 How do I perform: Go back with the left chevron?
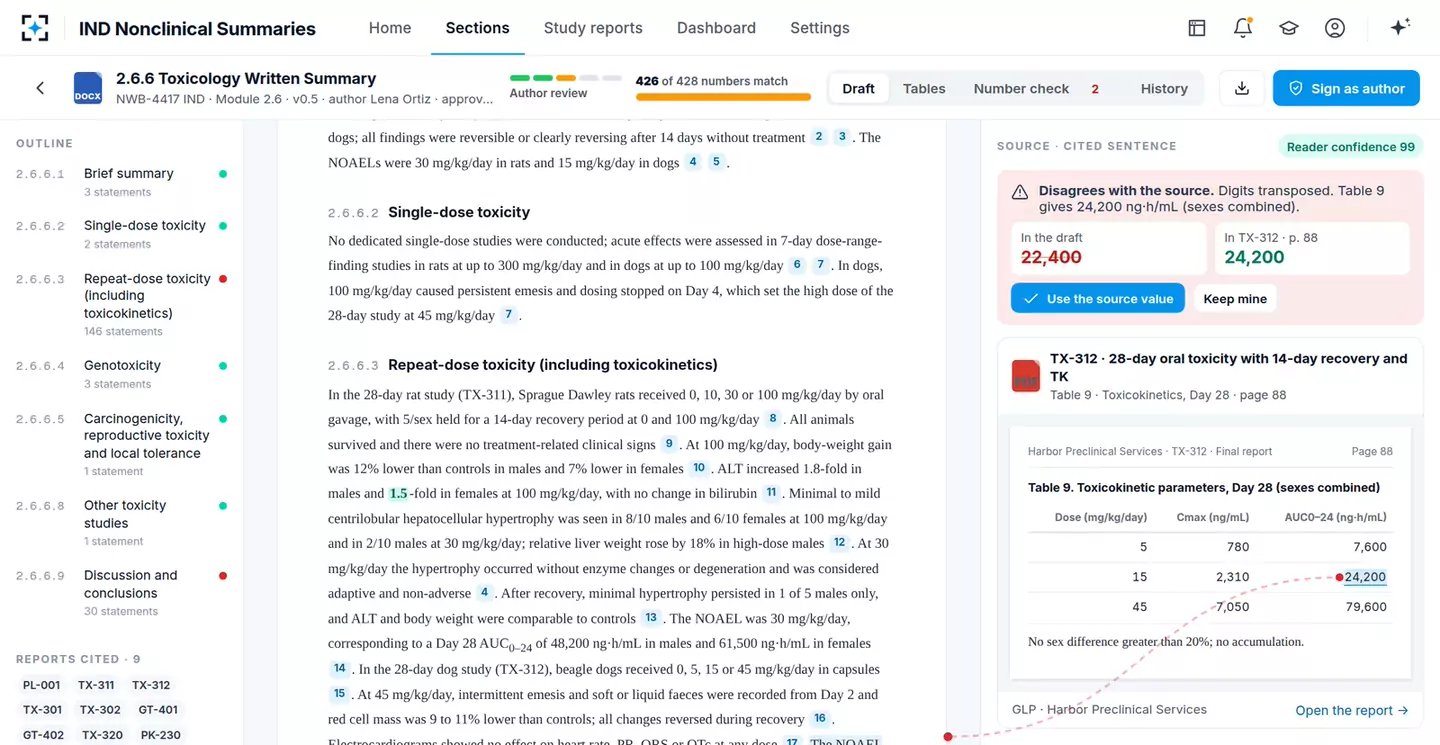pyautogui.click(x=40, y=88)
